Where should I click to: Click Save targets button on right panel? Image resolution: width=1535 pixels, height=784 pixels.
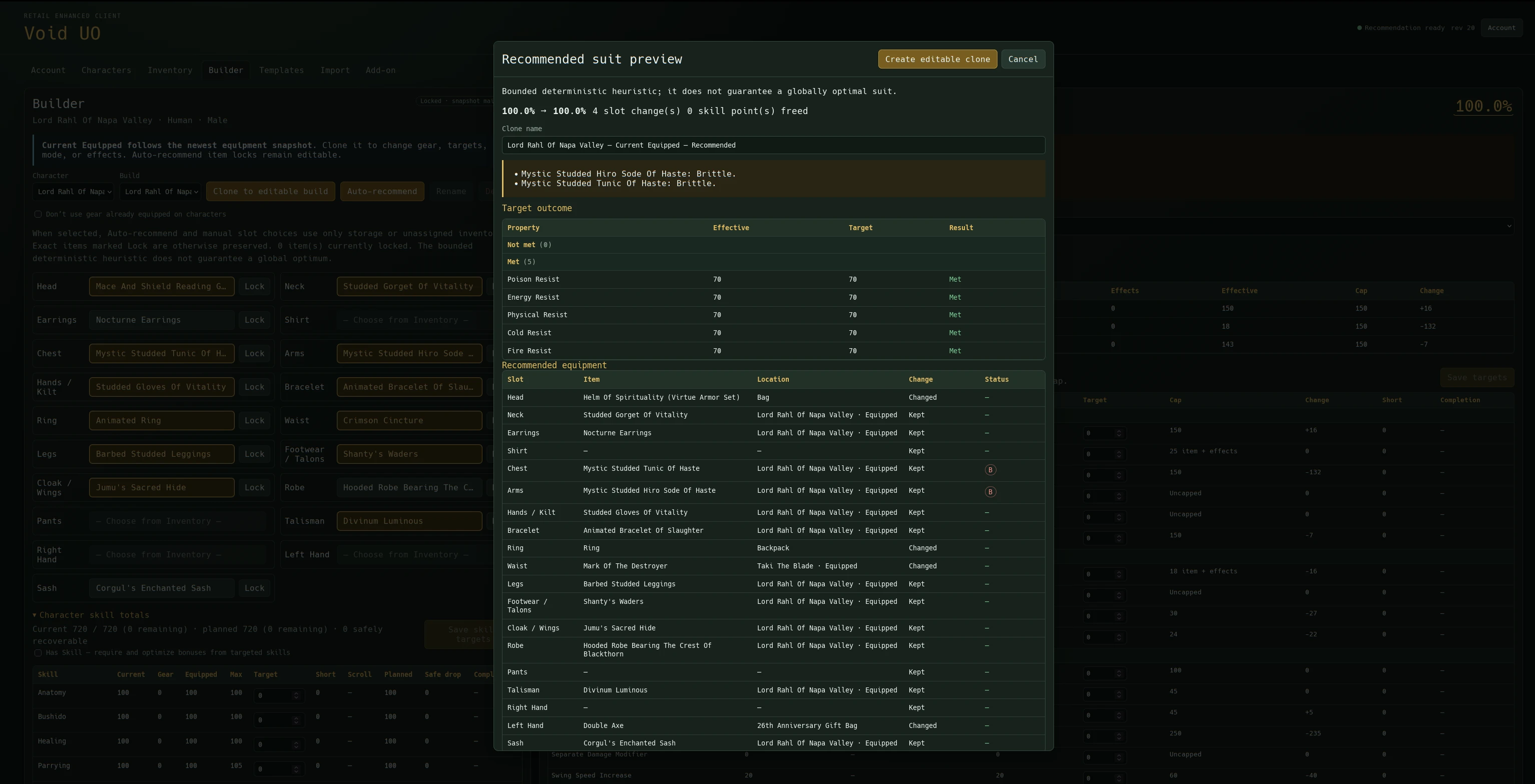point(1476,378)
